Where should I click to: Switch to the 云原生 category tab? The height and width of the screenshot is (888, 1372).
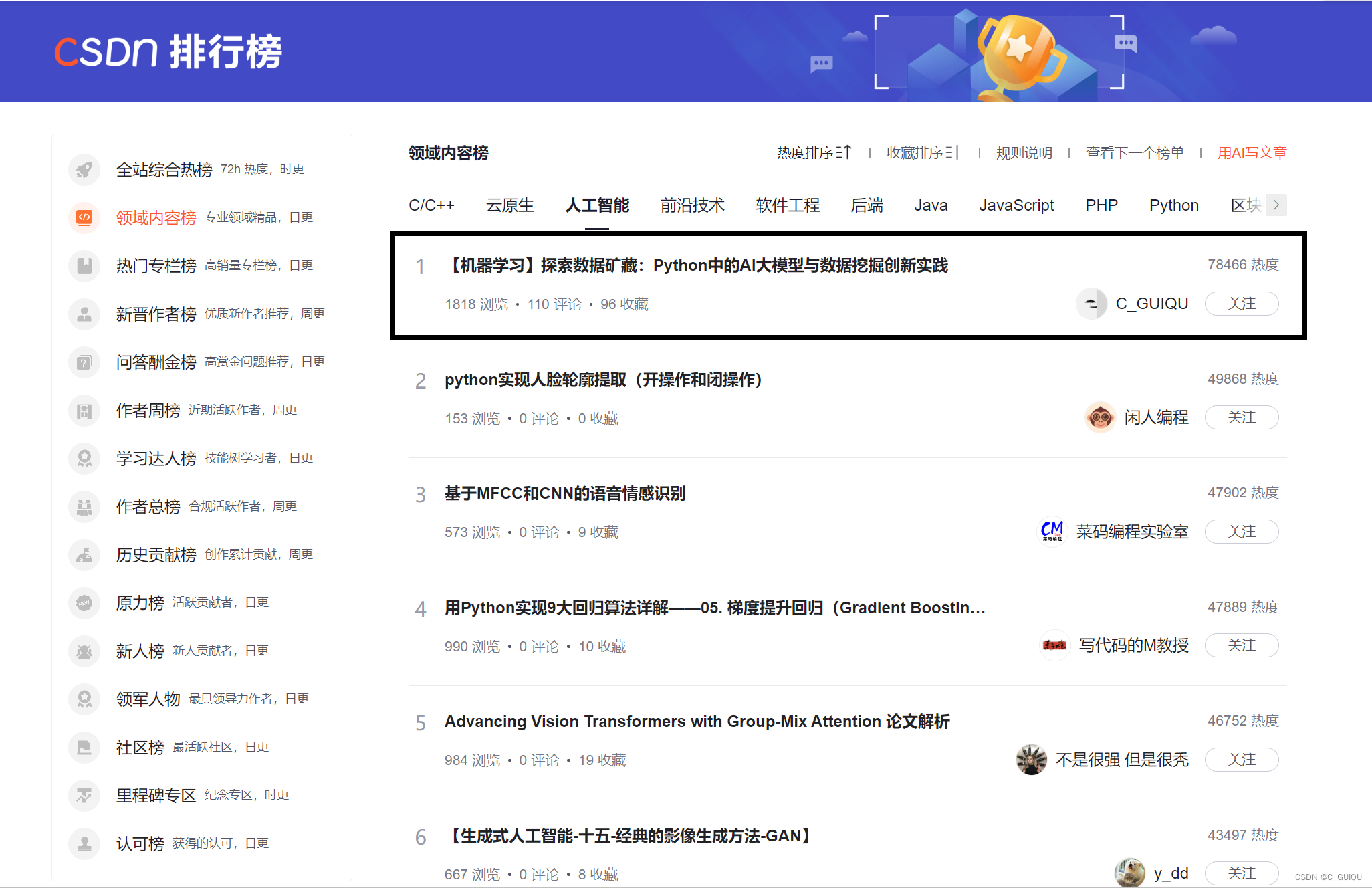coord(509,205)
